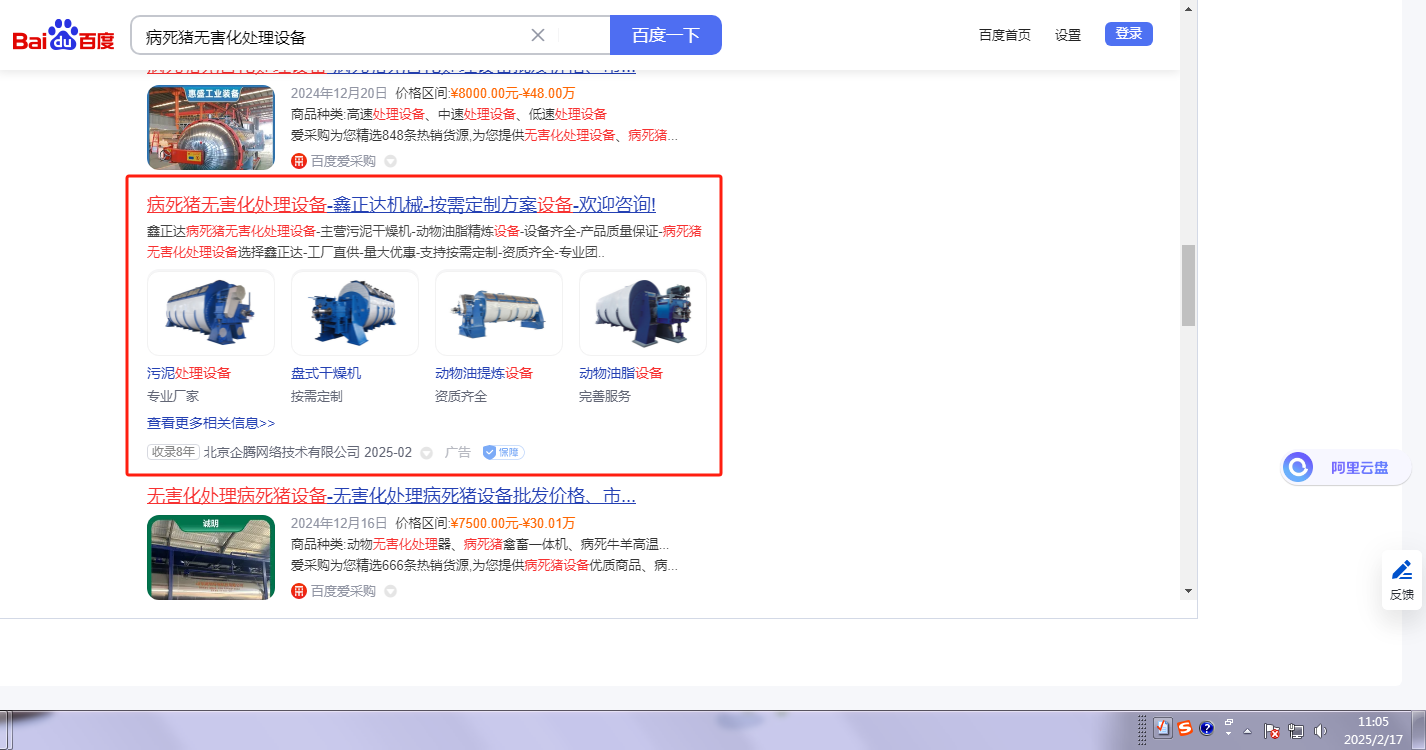Click 北京企腾网络技术有限公司 advertiser name
1426x750 pixels.
click(x=282, y=452)
